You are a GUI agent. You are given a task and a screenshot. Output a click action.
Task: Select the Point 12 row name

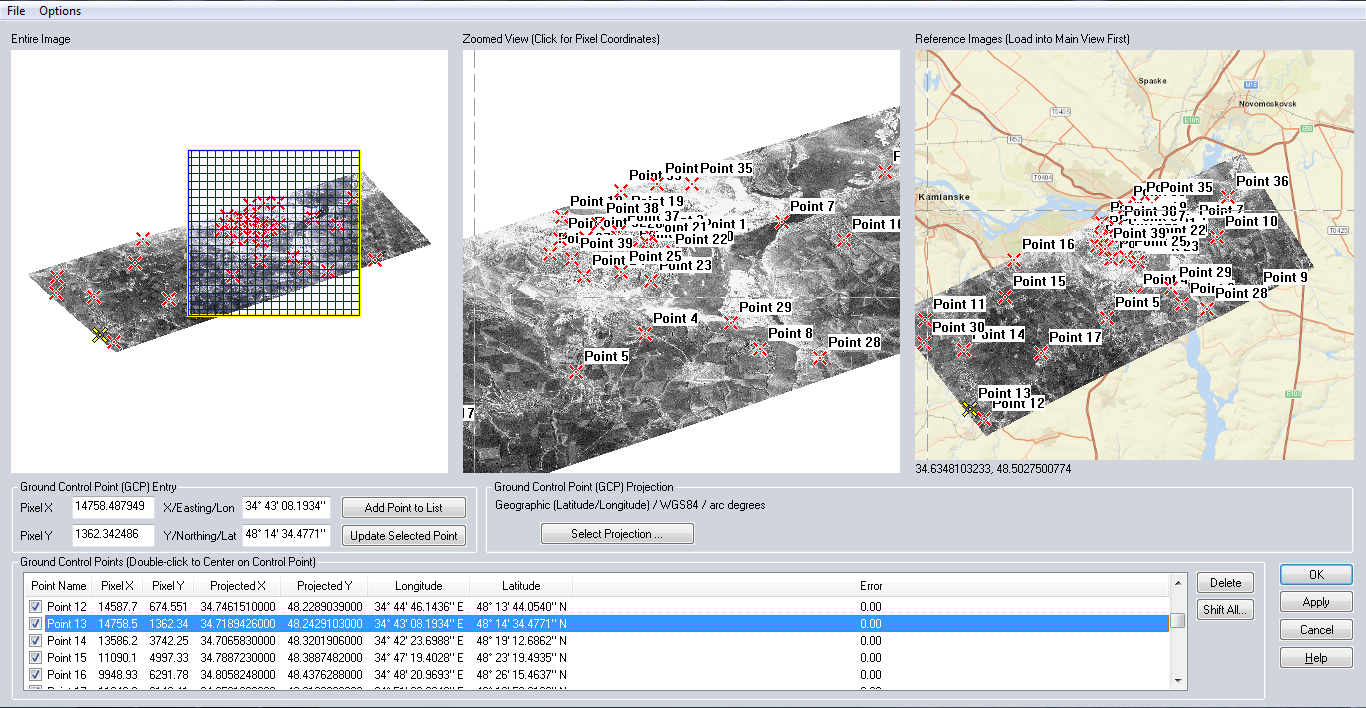67,607
